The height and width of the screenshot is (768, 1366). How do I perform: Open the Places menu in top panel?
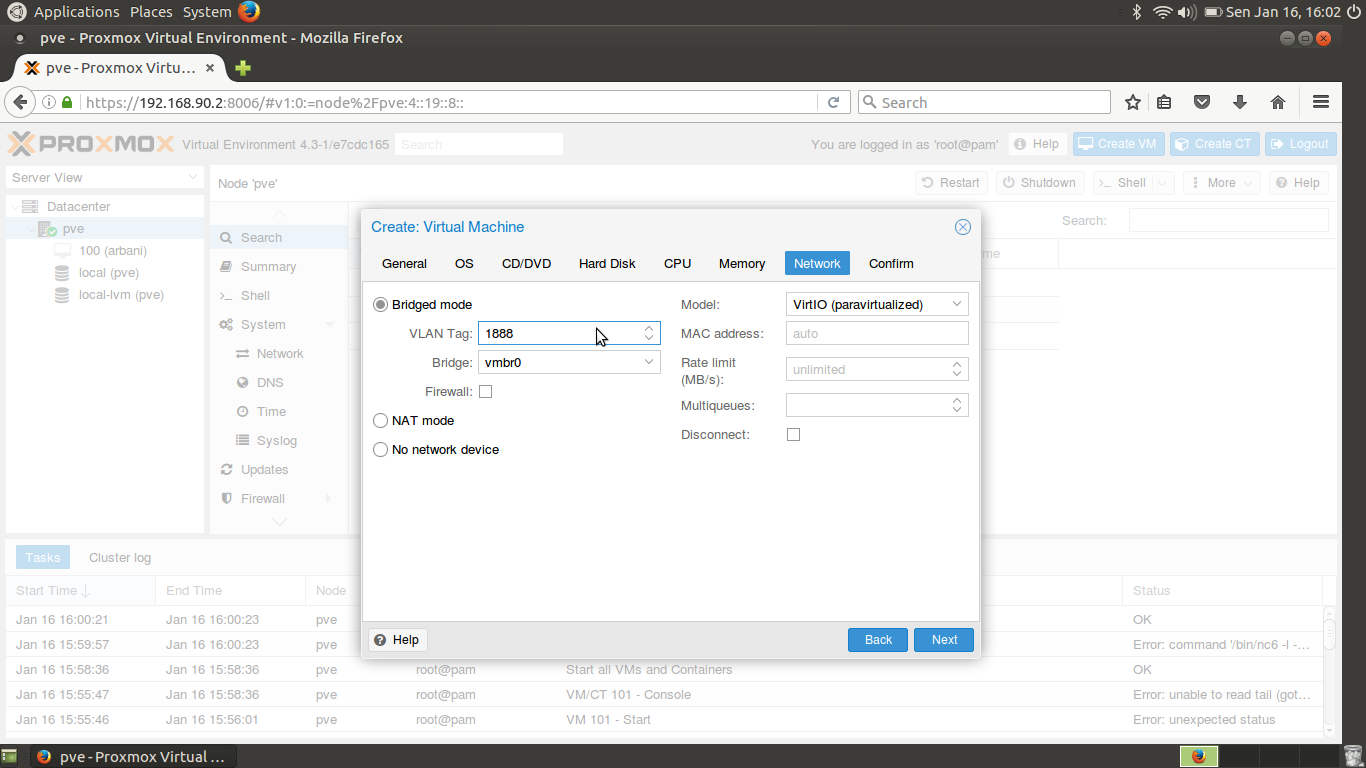coord(151,12)
